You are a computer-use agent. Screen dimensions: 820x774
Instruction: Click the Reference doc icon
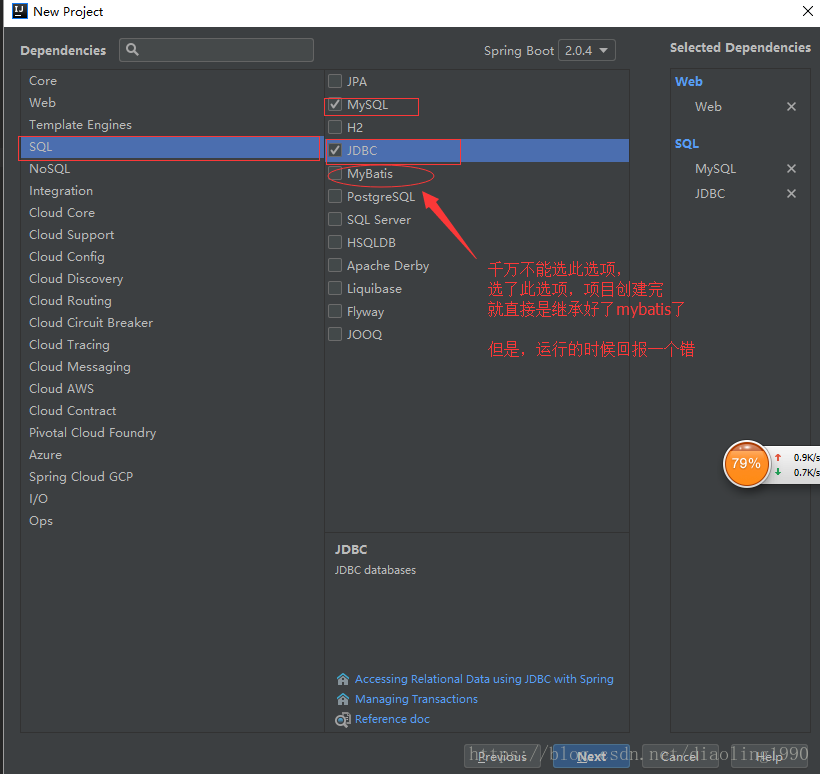[x=343, y=720]
